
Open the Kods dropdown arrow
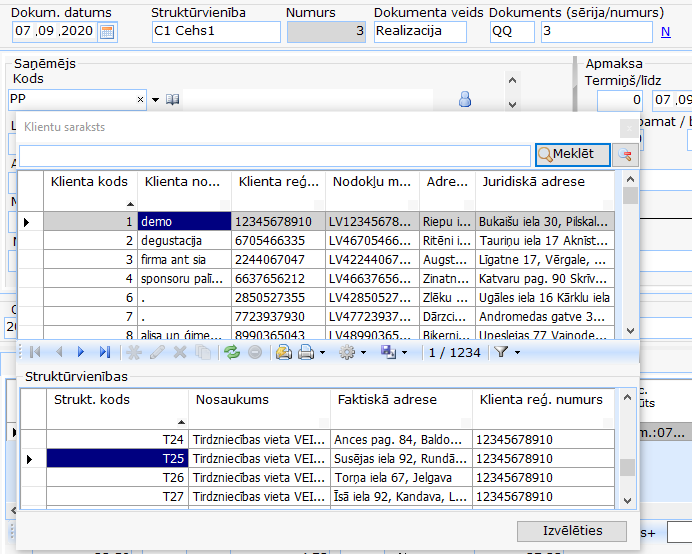click(x=155, y=100)
